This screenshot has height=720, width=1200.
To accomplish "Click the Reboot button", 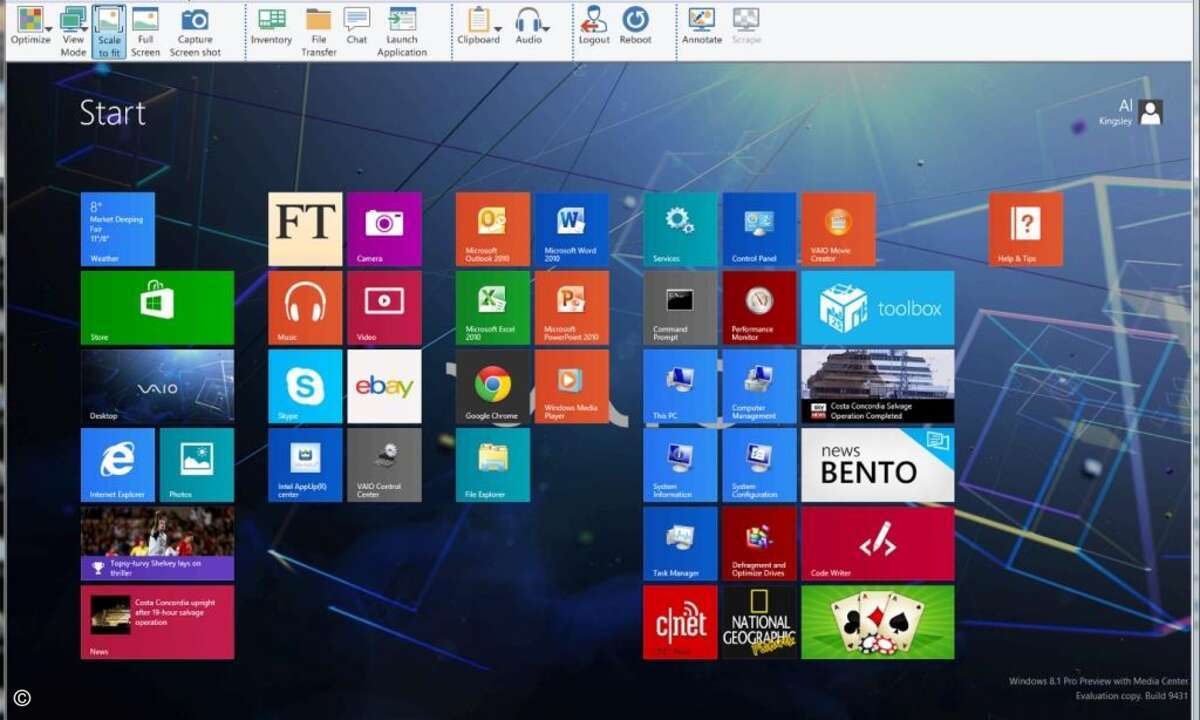I will coord(635,27).
